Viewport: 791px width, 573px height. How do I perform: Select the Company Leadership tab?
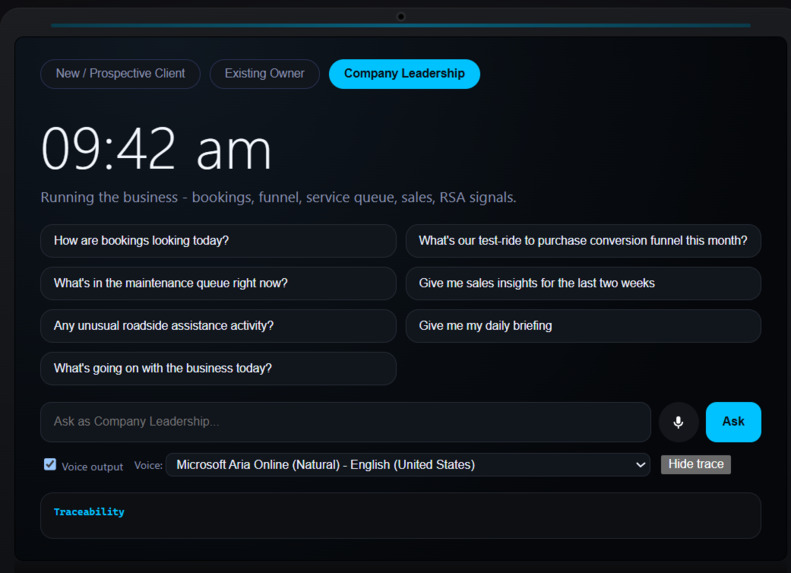(x=404, y=74)
